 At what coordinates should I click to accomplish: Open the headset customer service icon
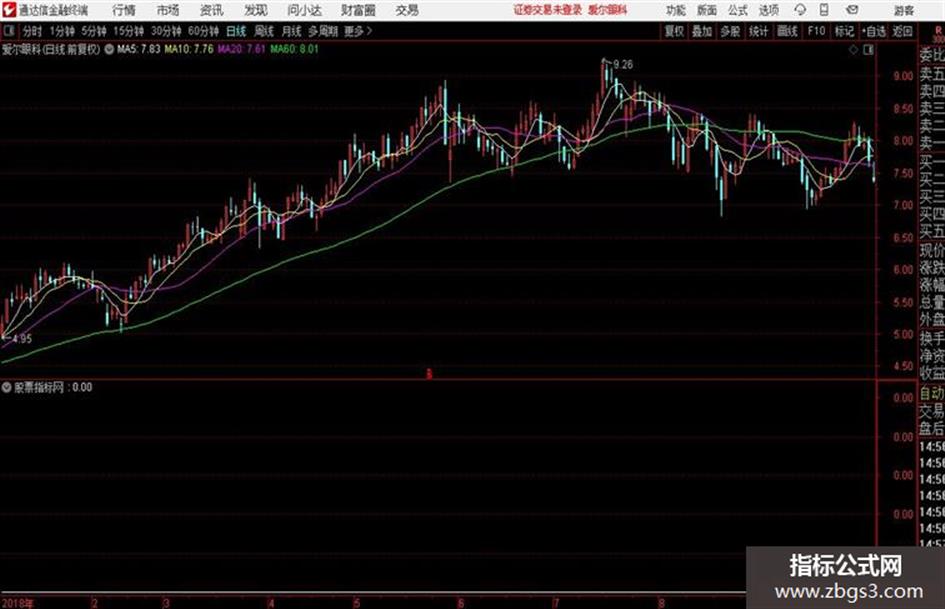tap(800, 10)
